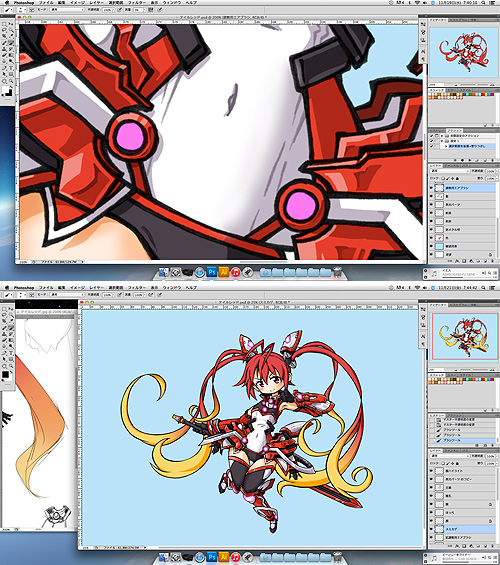Click delete layer trash icon in upper Layers panel
Screen dimensions: 500x565
(x=492, y=261)
